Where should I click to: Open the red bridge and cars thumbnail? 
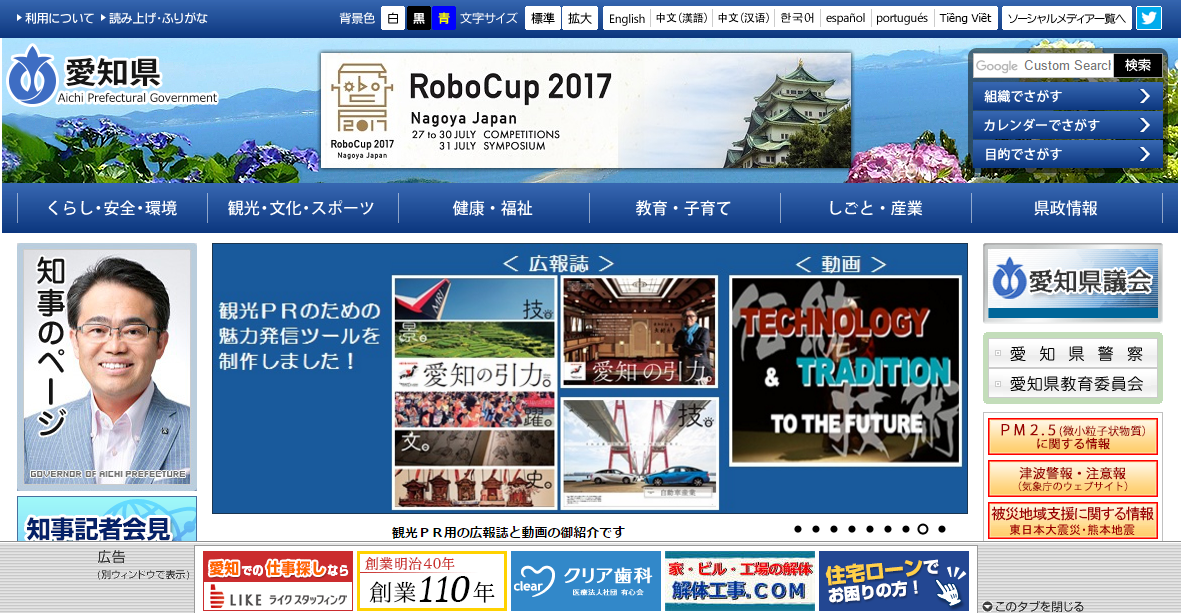tap(639, 453)
